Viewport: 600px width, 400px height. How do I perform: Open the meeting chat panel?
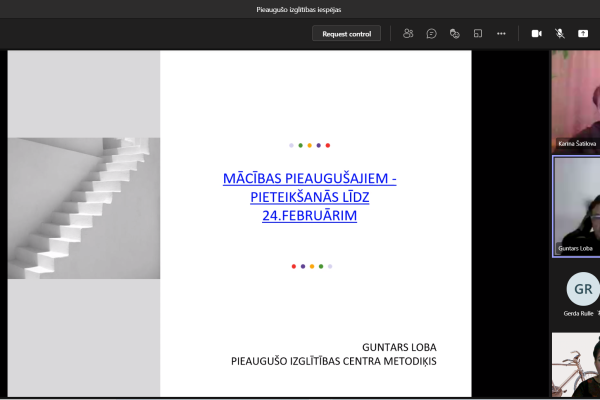[431, 34]
